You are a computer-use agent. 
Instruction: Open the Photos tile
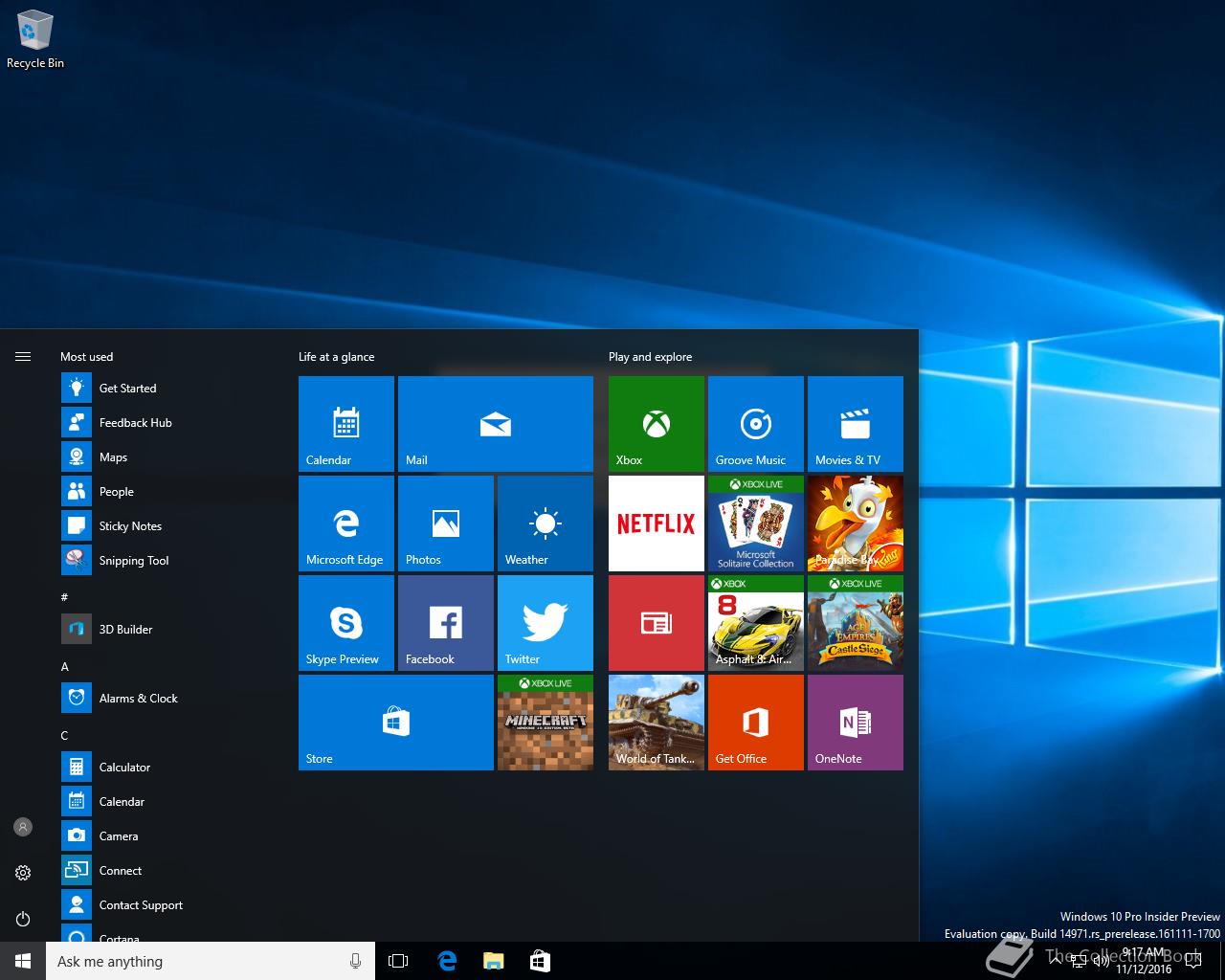446,523
